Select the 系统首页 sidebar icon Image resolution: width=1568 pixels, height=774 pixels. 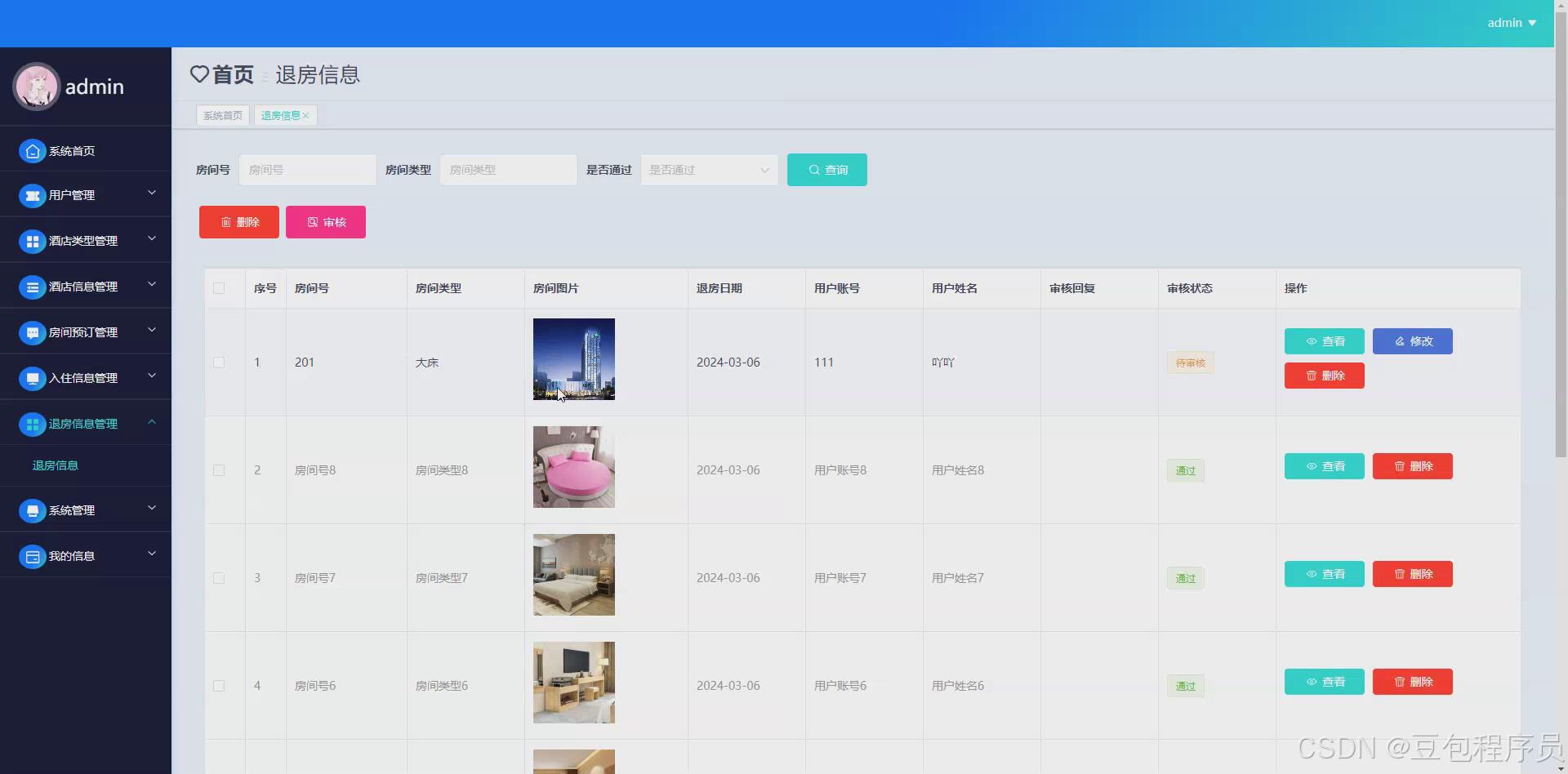(32, 151)
